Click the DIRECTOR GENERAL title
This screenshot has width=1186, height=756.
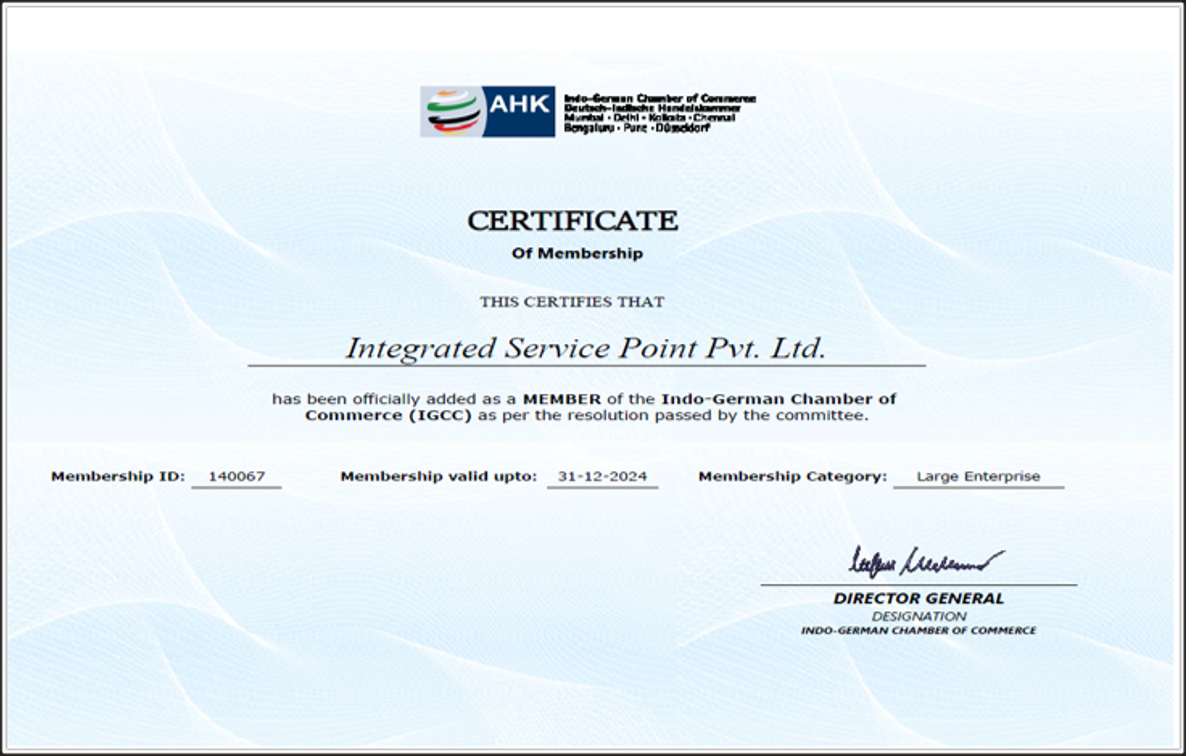918,598
